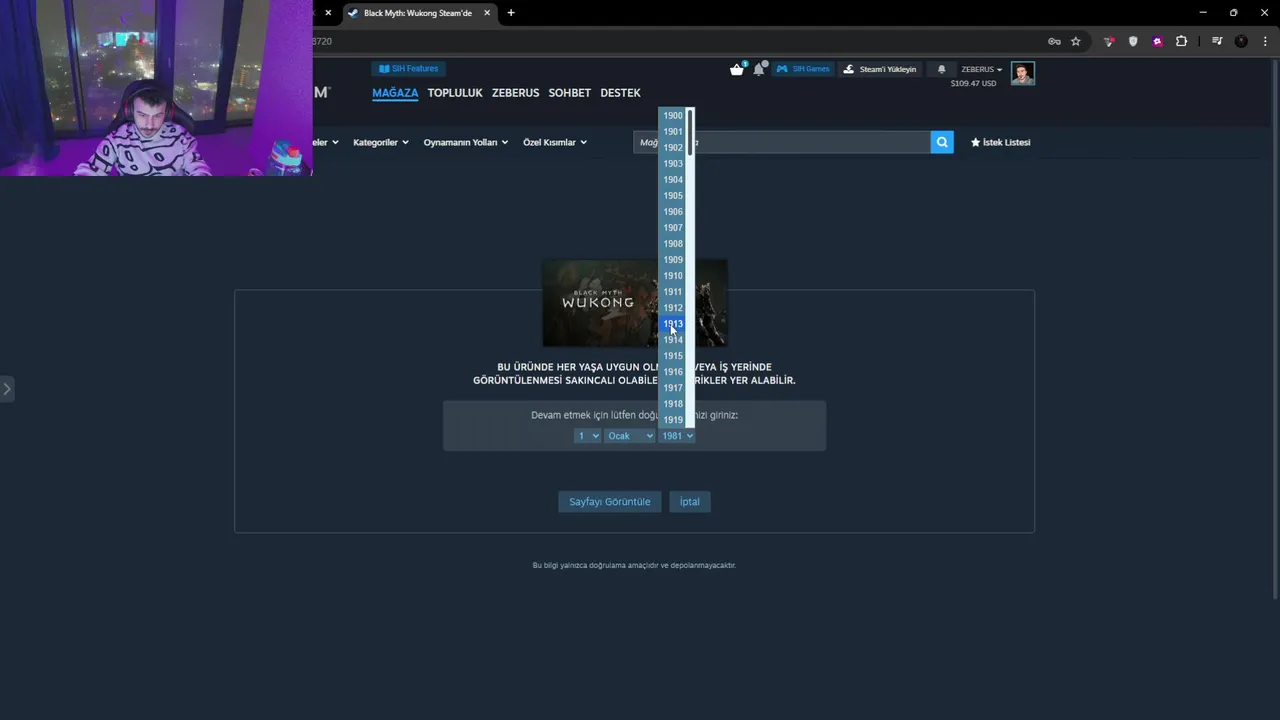The image size is (1280, 720).
Task: Select year 1910 in list
Action: click(673, 276)
